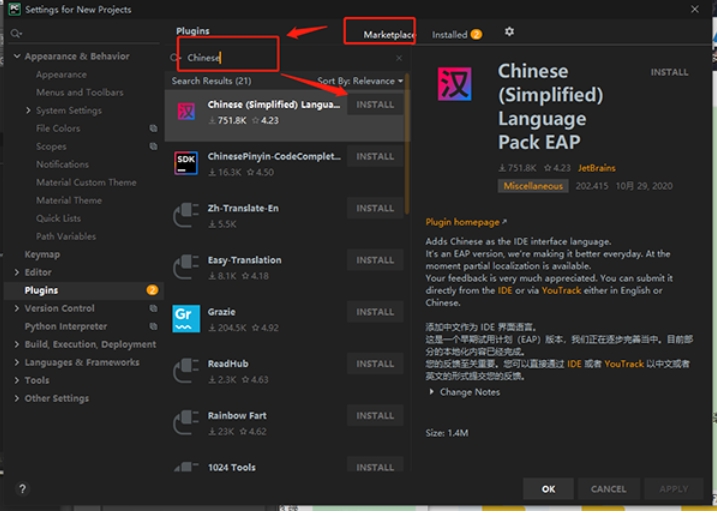Open Material Theme settings

tap(69, 200)
